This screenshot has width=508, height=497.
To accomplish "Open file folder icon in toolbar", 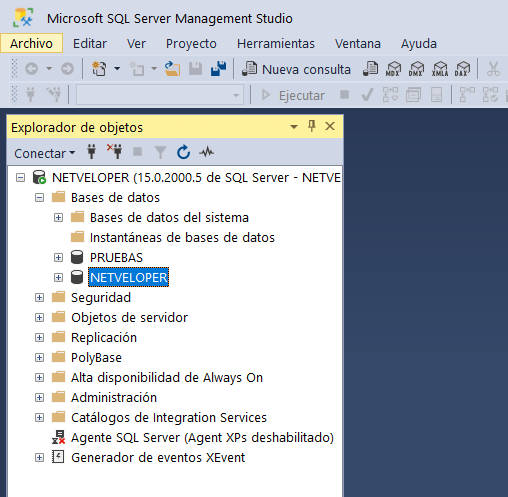I will 172,69.
